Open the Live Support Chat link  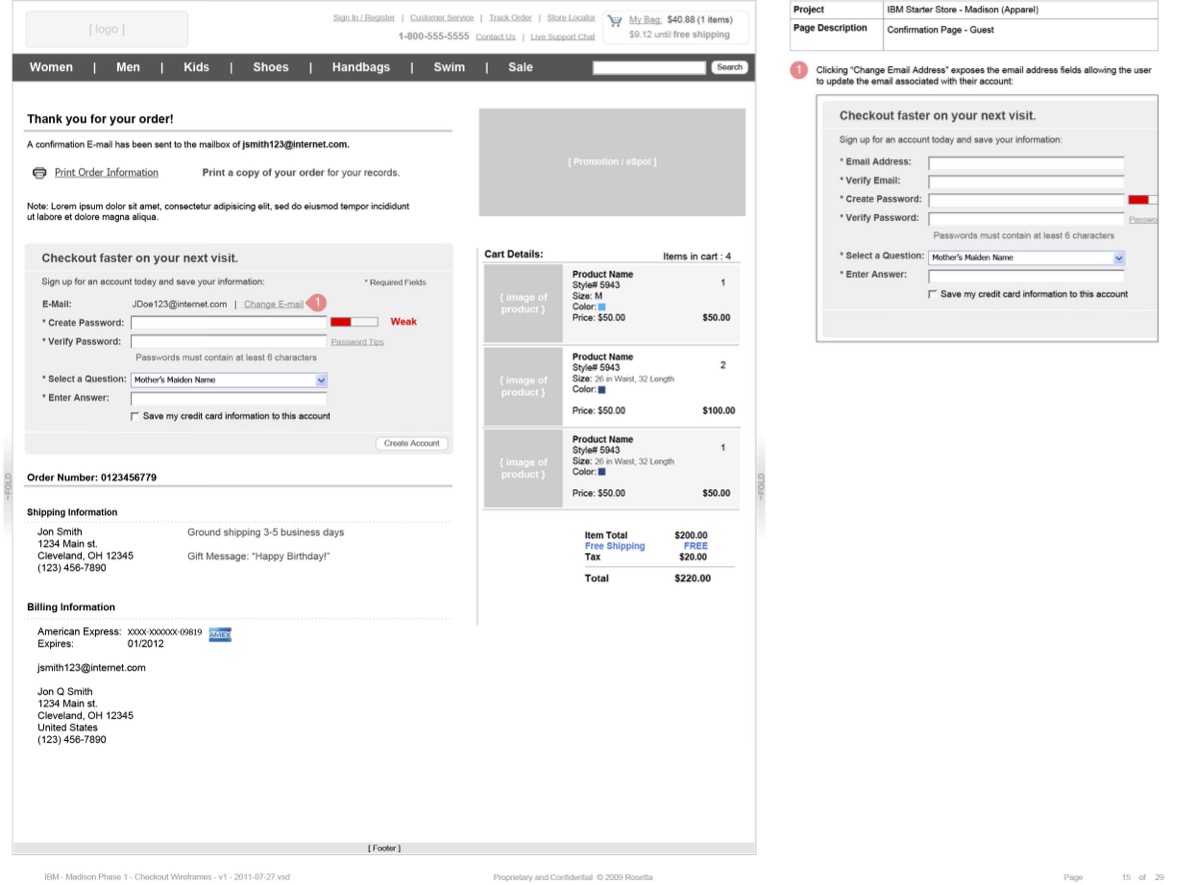[x=563, y=37]
